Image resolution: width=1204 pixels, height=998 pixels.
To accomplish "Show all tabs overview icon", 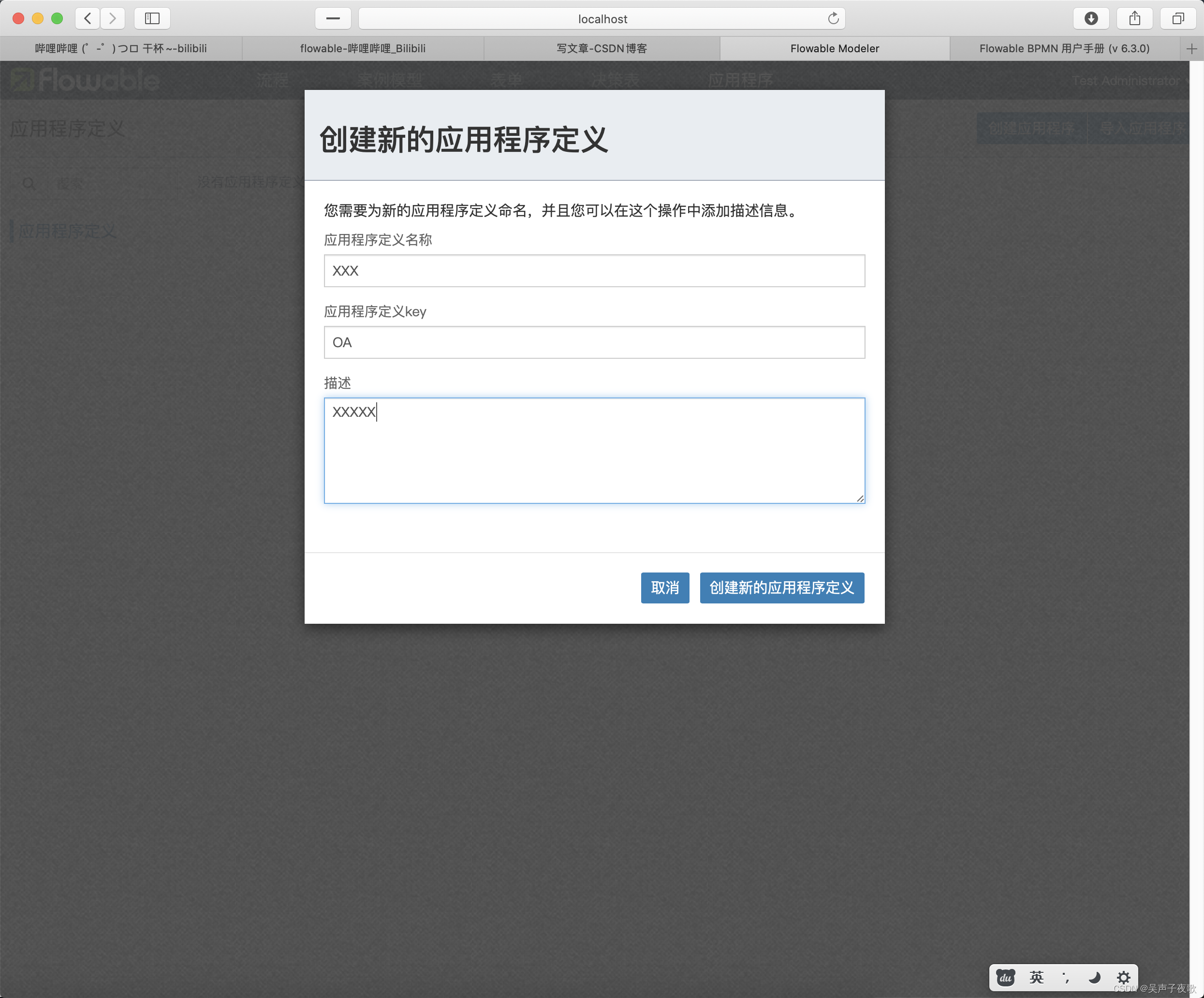I will pos(1178,18).
